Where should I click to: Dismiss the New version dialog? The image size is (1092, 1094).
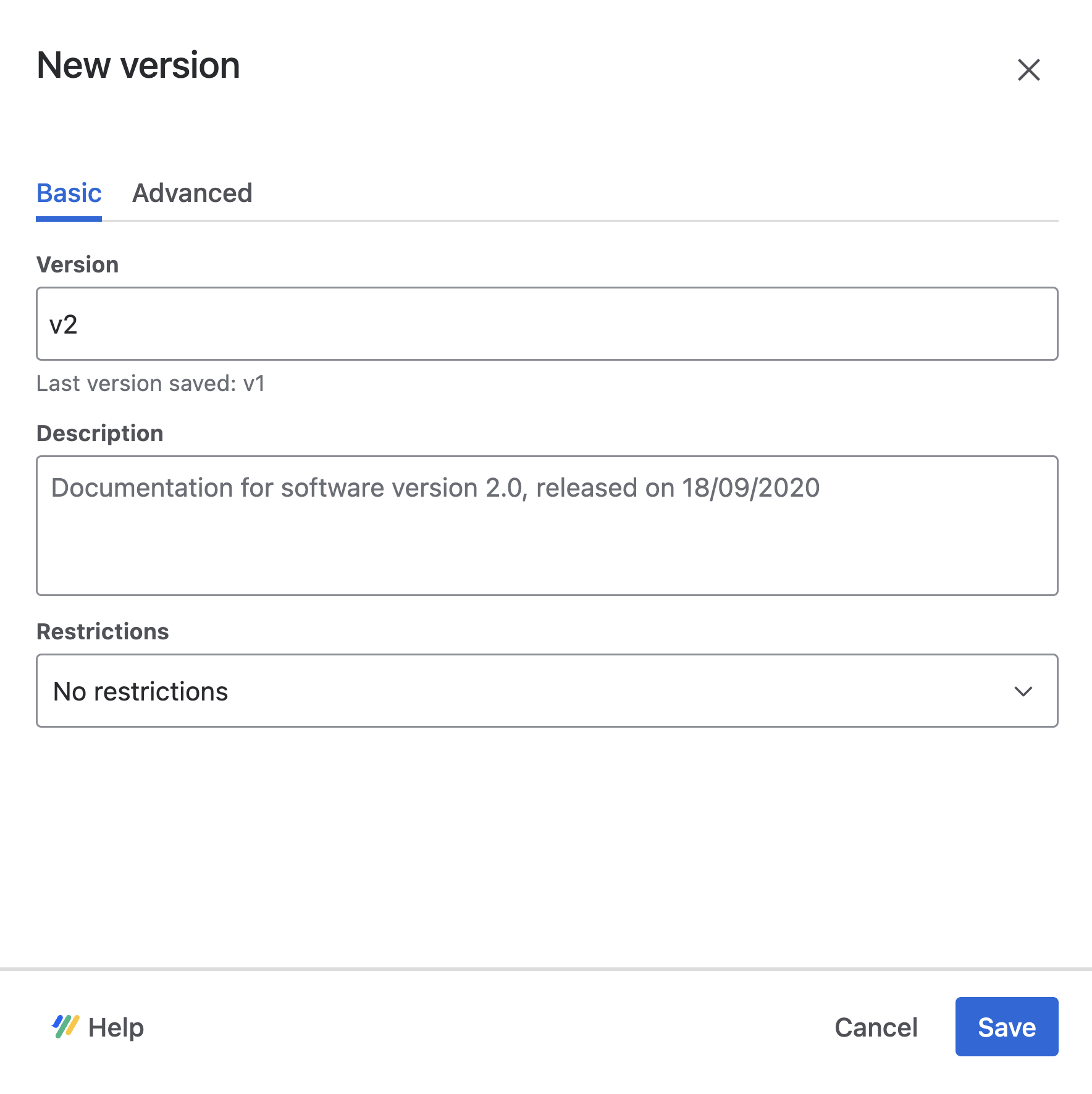pyautogui.click(x=1028, y=70)
